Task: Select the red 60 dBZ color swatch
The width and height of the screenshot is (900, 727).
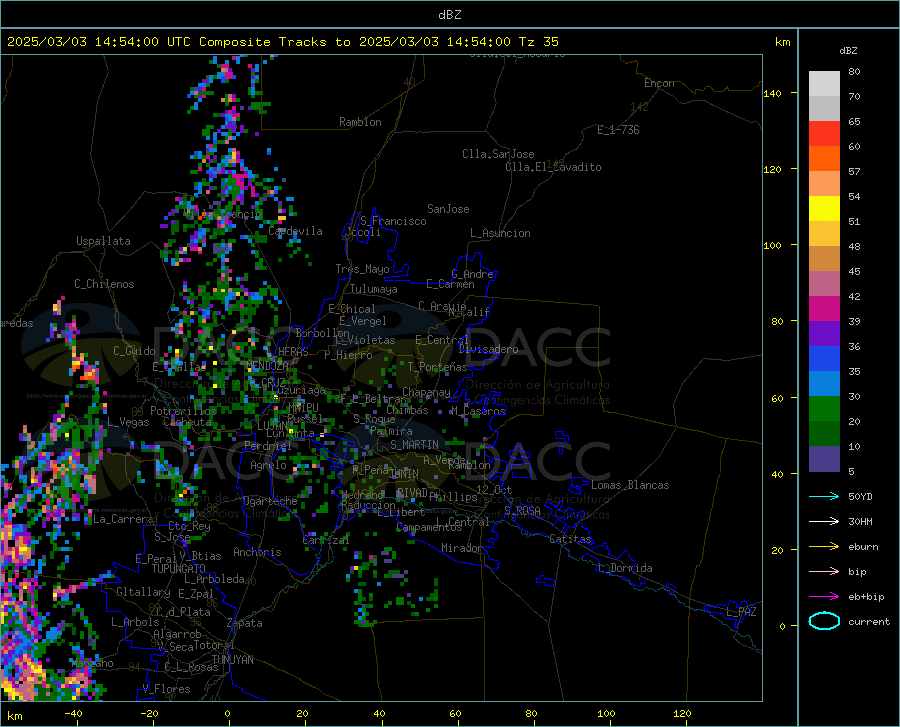Action: 824,134
